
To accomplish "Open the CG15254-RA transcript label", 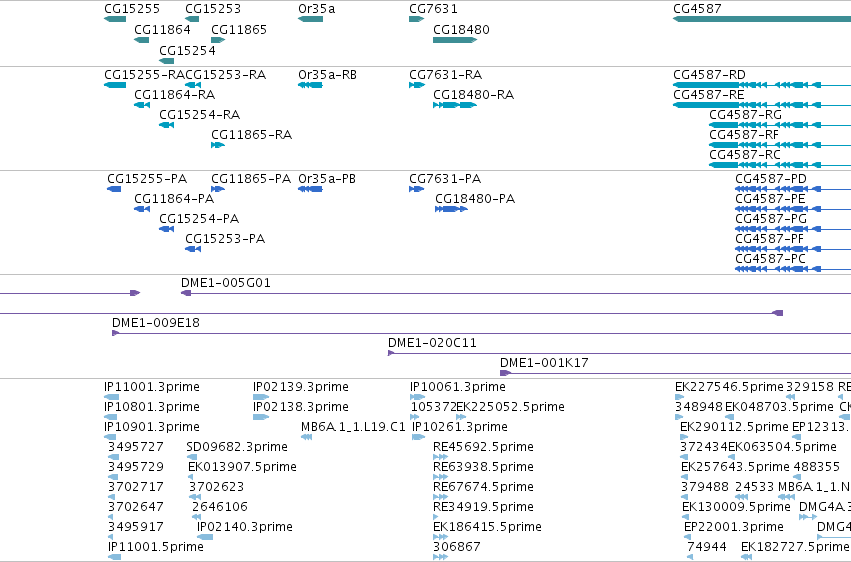I will point(200,114).
